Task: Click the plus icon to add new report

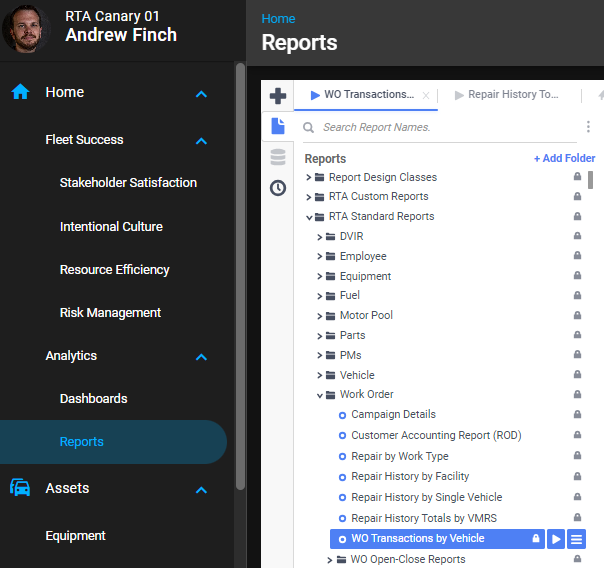Action: pyautogui.click(x=278, y=96)
